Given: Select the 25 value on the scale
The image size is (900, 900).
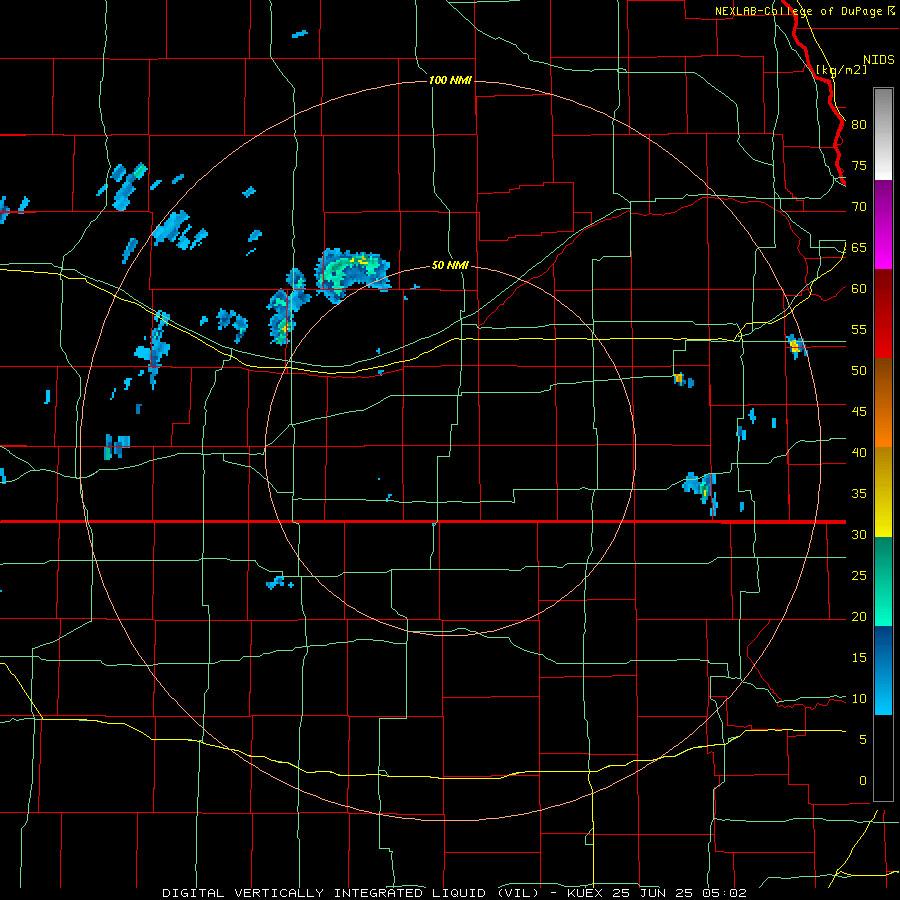Looking at the screenshot, I should tap(859, 575).
